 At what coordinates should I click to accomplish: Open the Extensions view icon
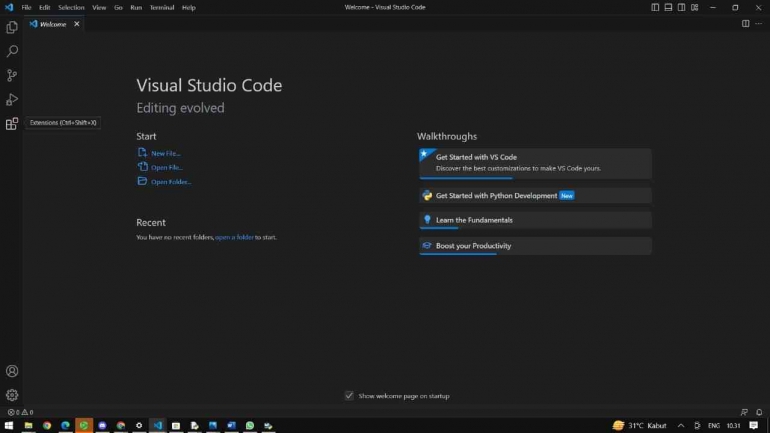(x=12, y=124)
